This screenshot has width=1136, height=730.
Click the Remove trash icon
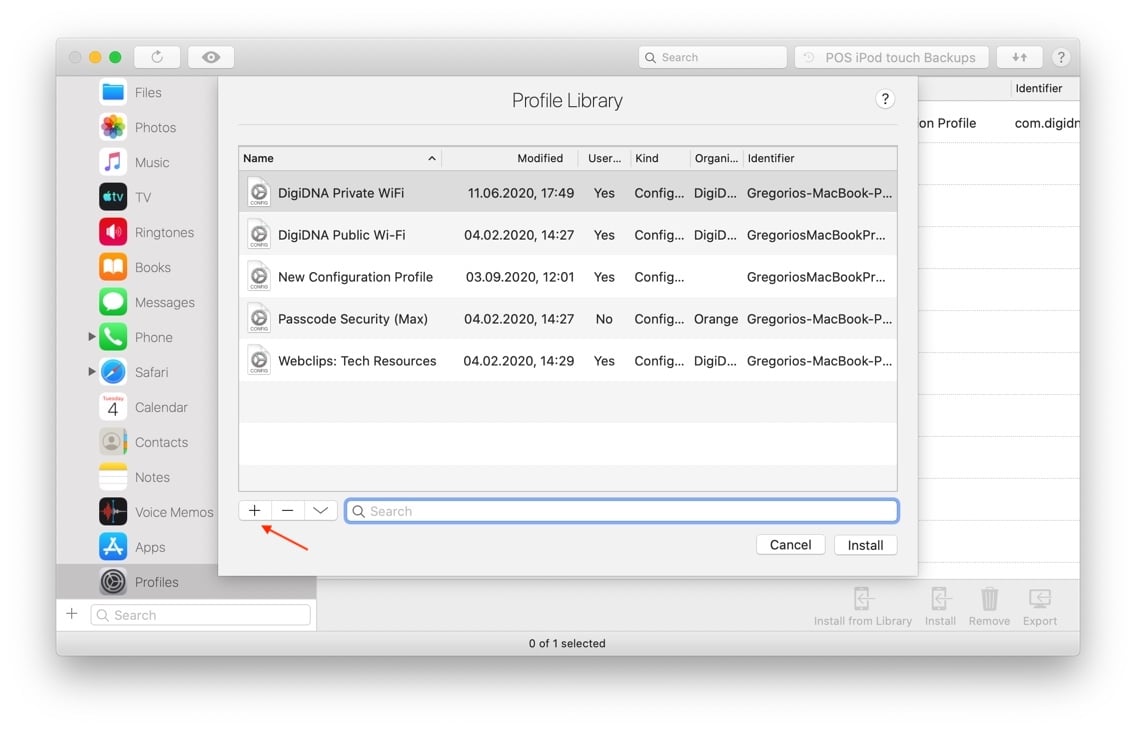point(989,599)
